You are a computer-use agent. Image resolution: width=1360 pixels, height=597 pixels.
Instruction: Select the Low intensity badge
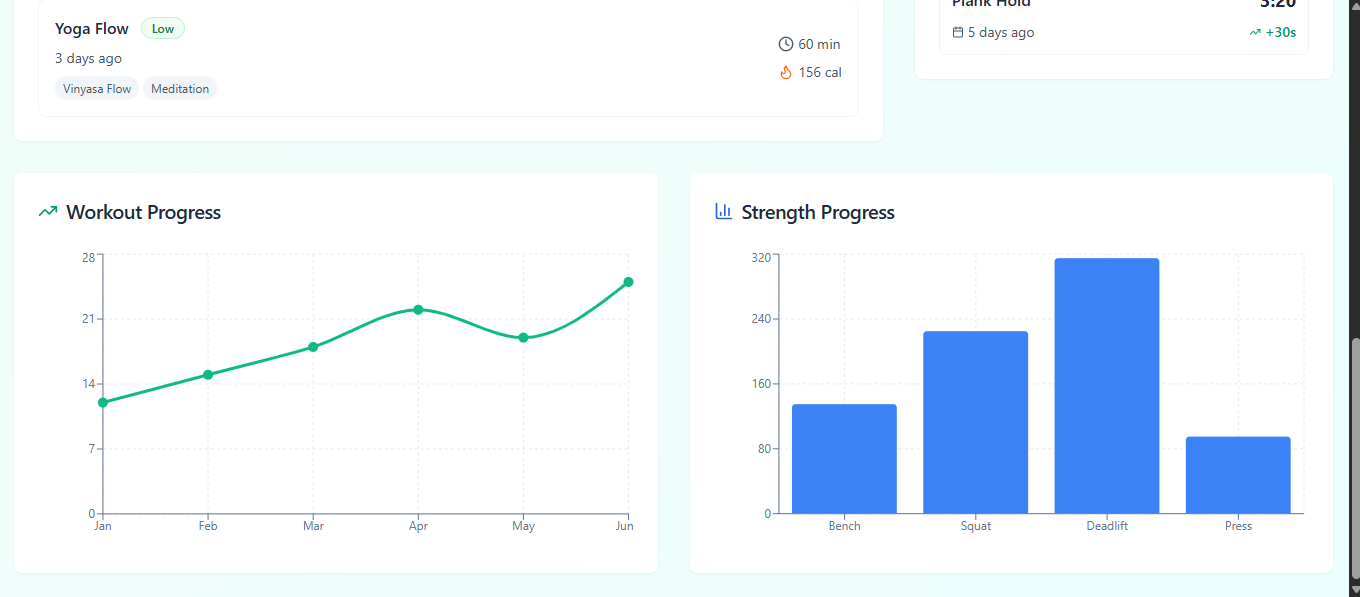163,29
